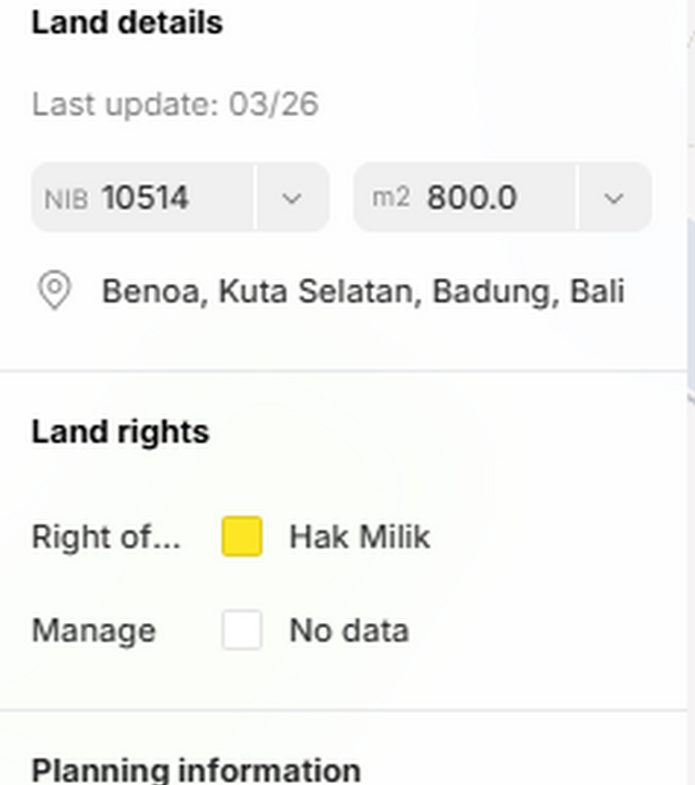Click the m2 unit prefix label
695x785 pixels.
pyautogui.click(x=391, y=198)
